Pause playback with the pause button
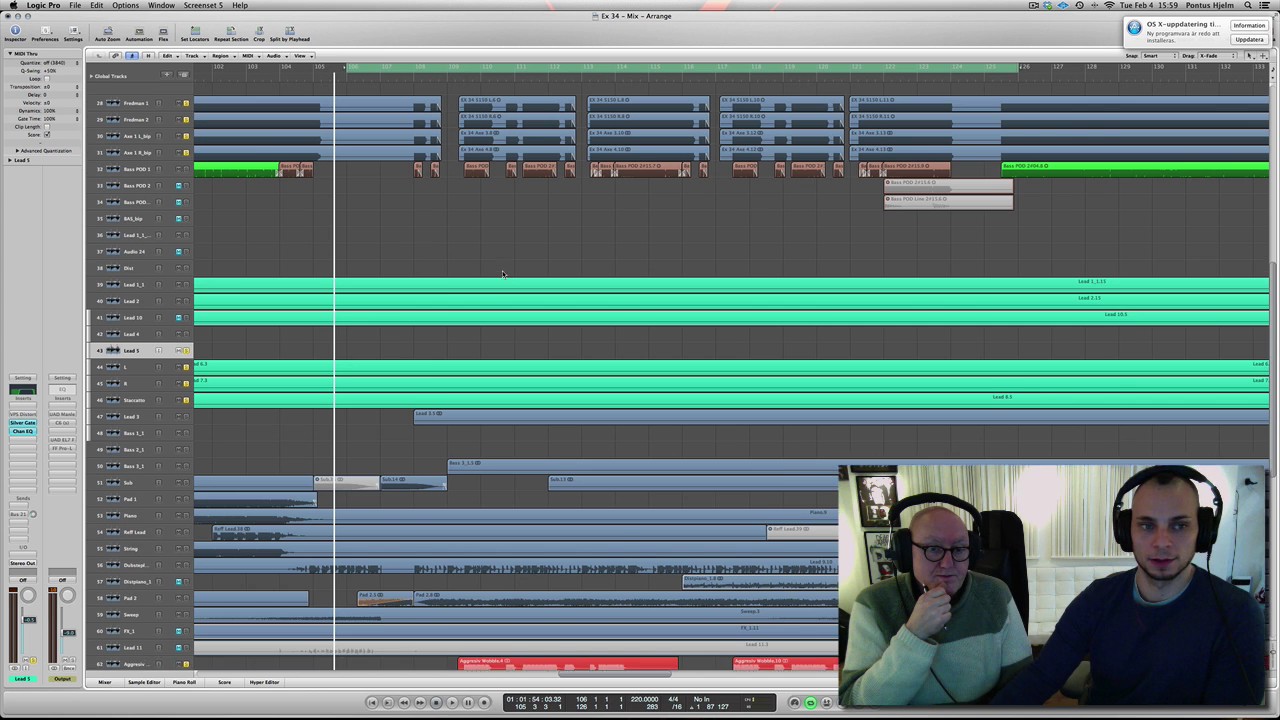 (x=468, y=702)
